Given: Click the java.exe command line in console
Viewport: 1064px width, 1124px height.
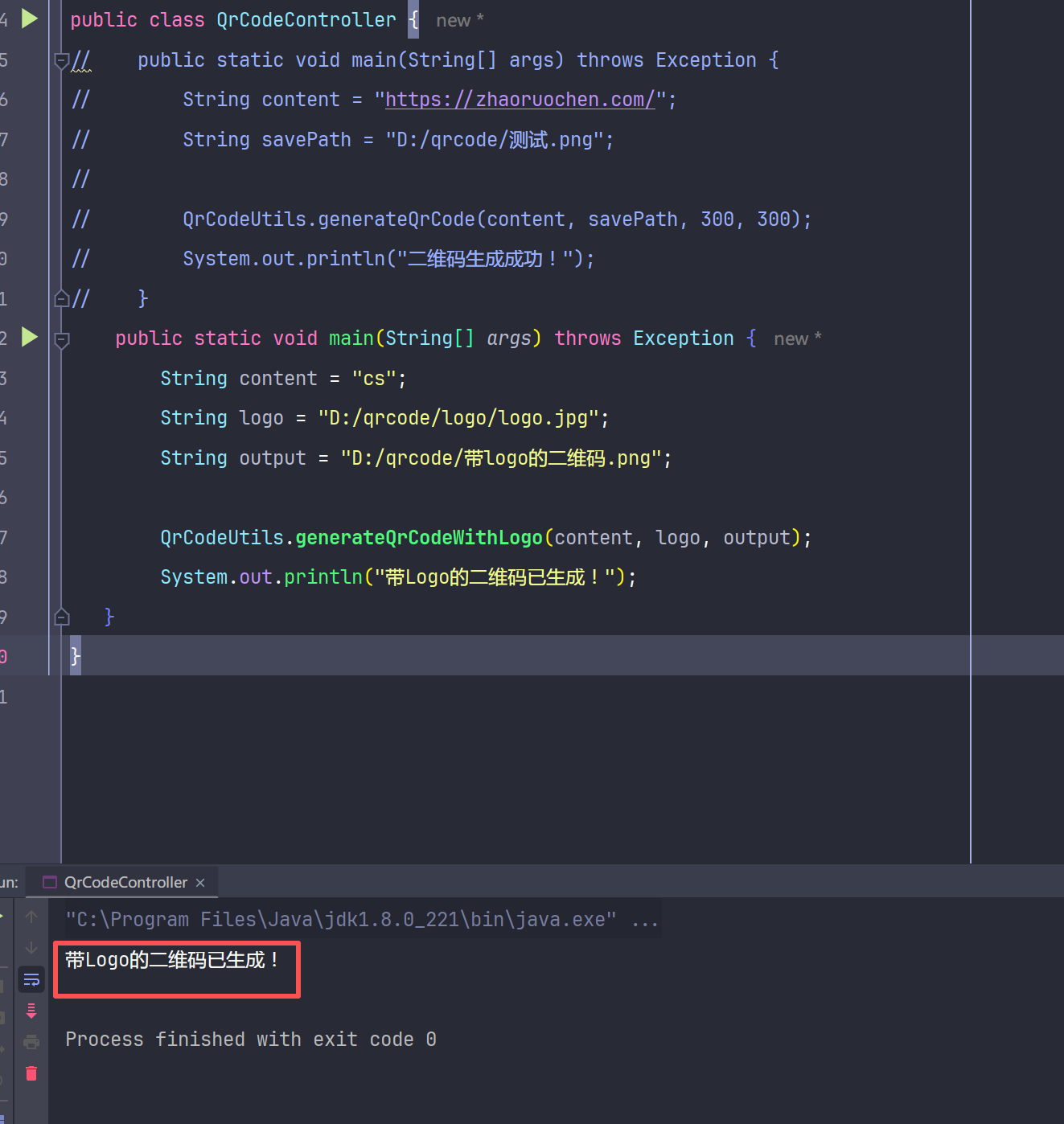Looking at the screenshot, I should coord(341,920).
